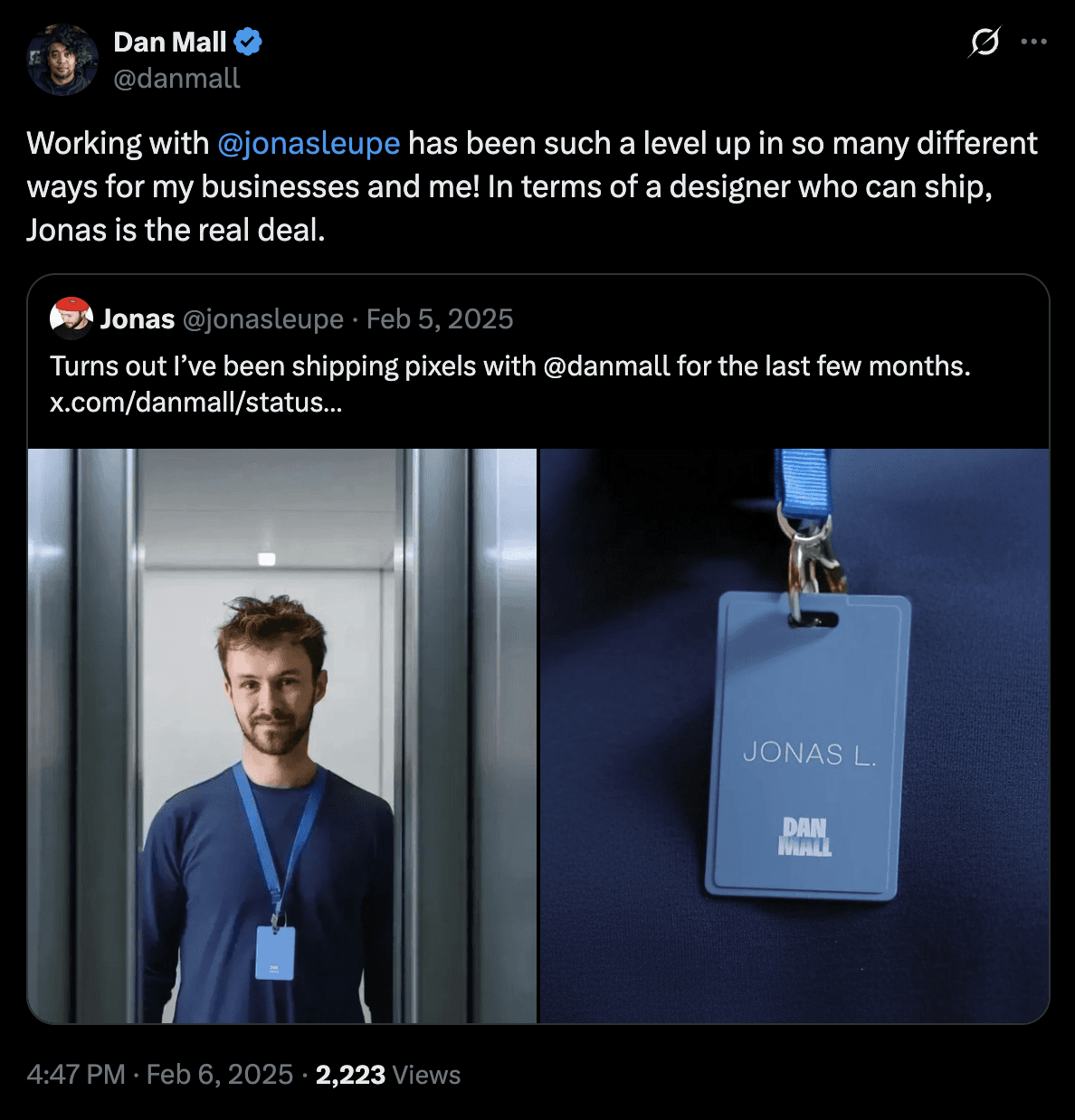Click Dan Mall's profile avatar
This screenshot has height=1120, width=1075.
pyautogui.click(x=62, y=60)
